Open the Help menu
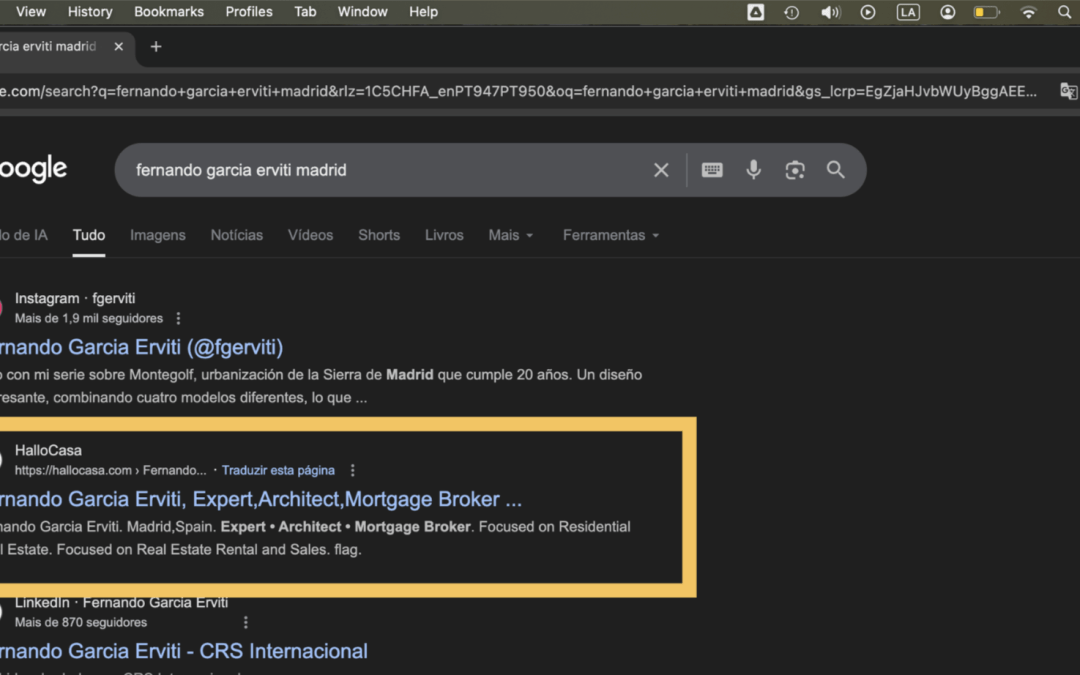The image size is (1080, 675). coord(423,12)
